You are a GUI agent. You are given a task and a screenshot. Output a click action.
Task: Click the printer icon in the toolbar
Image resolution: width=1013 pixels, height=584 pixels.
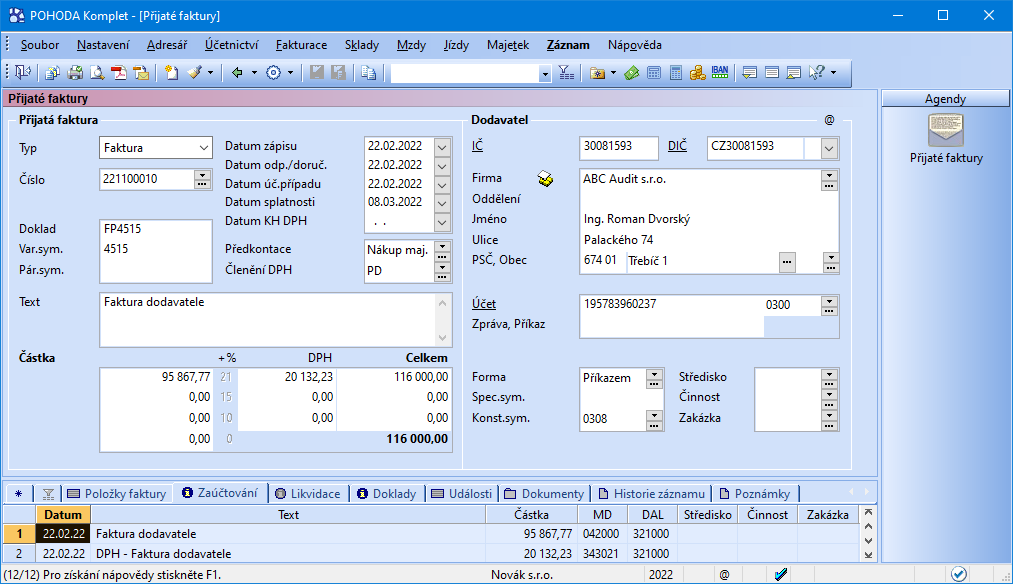coord(75,73)
